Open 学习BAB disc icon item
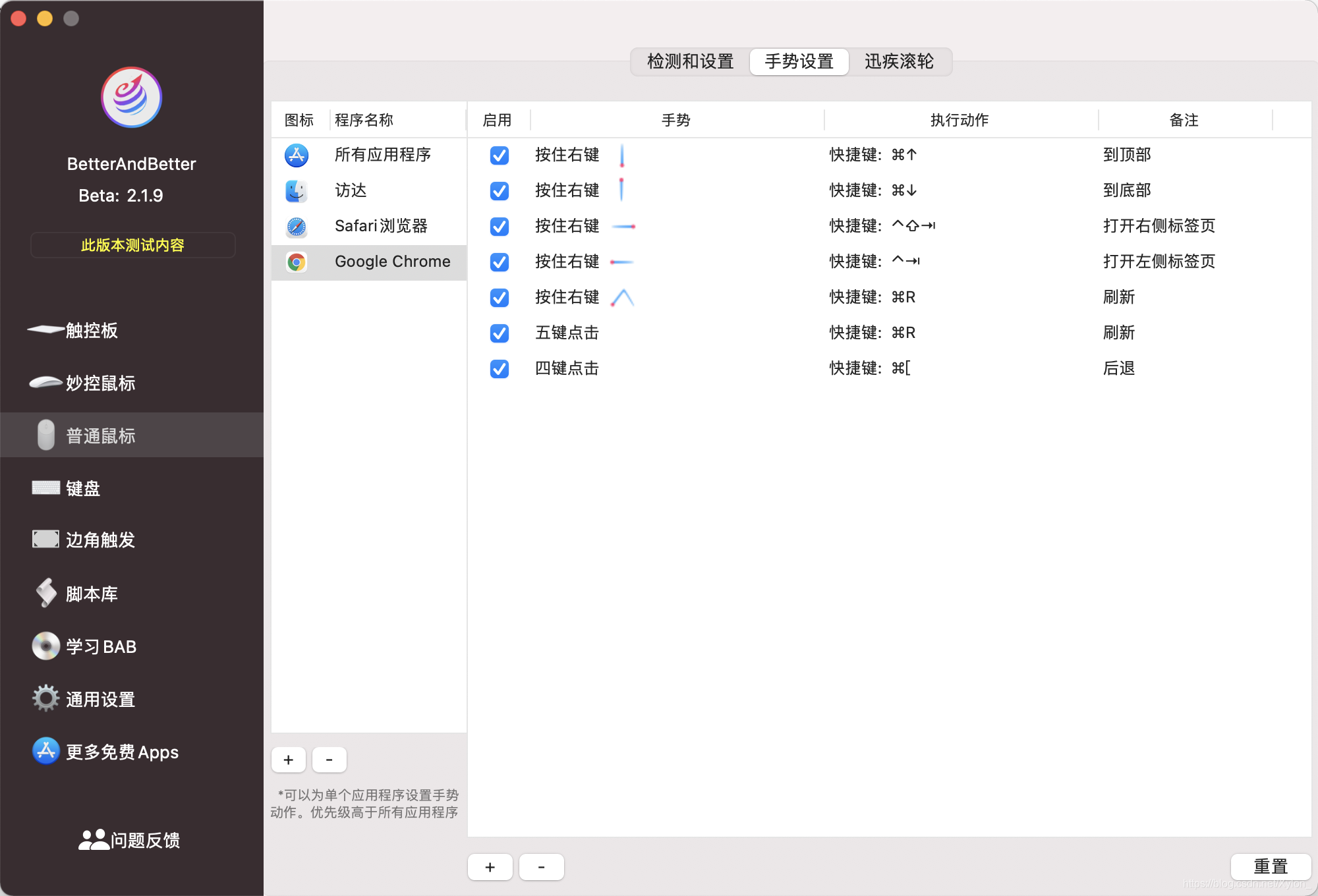The image size is (1318, 896). (x=101, y=646)
